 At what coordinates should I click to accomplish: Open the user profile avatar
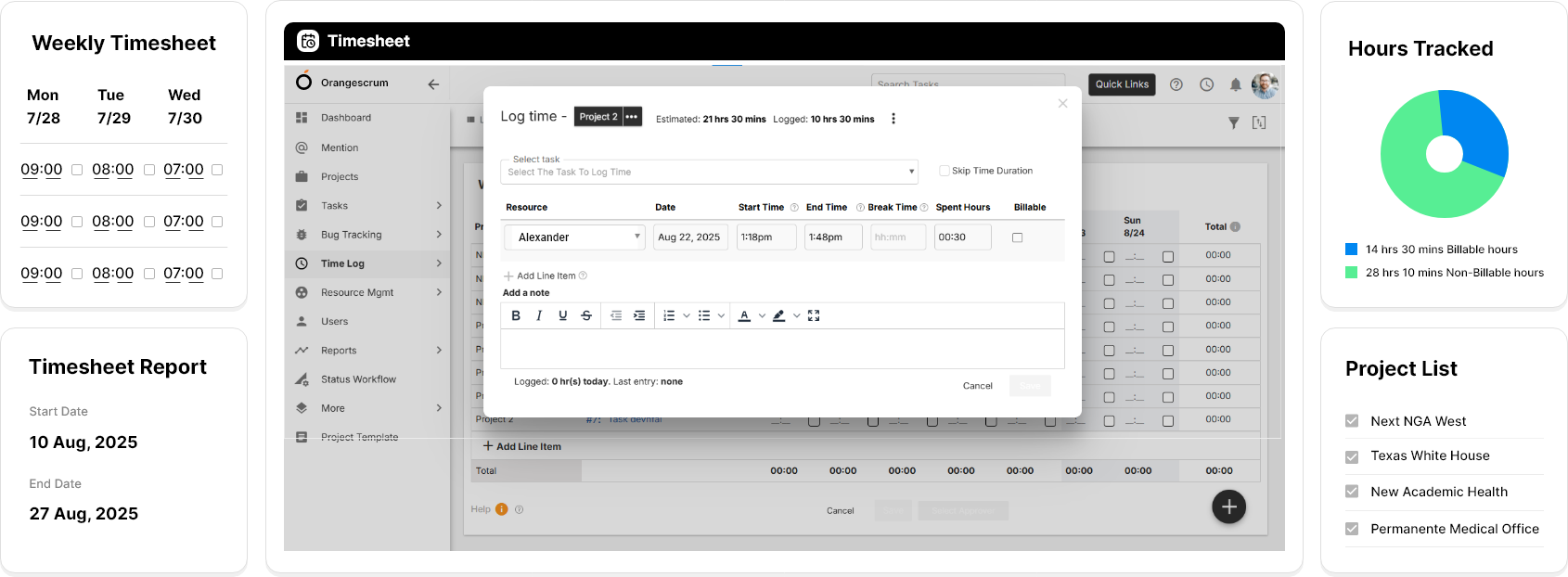tap(1265, 84)
